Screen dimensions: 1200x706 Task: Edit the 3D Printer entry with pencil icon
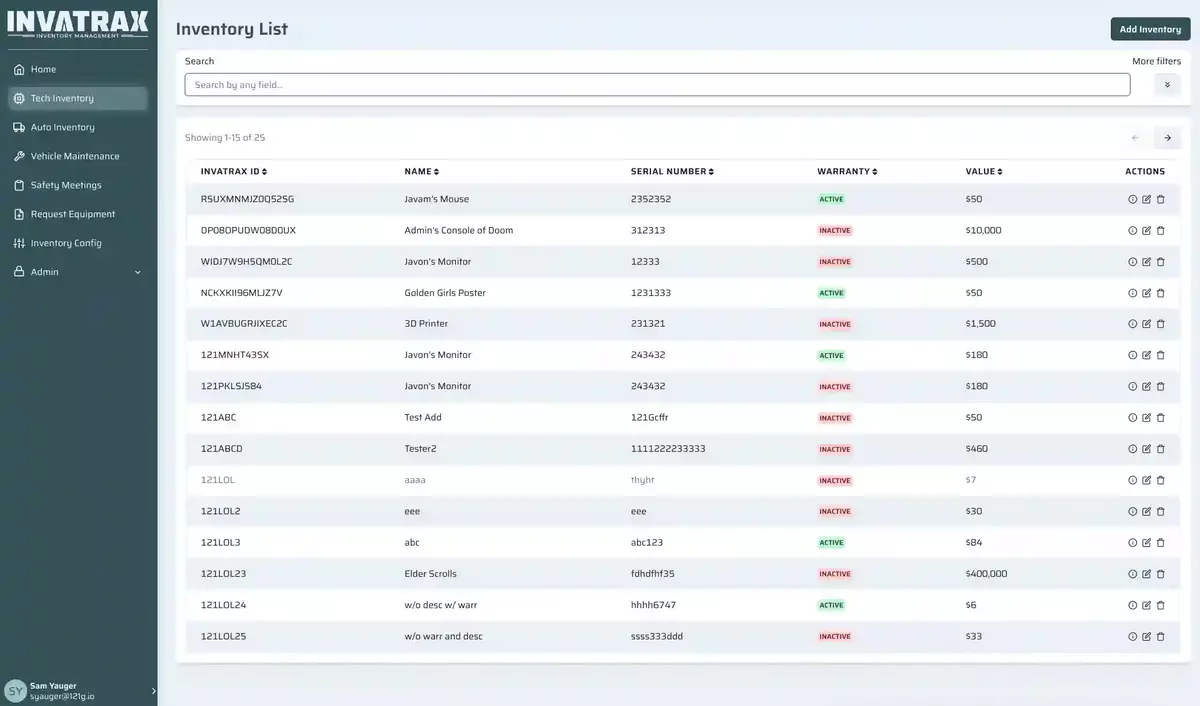pyautogui.click(x=1146, y=323)
